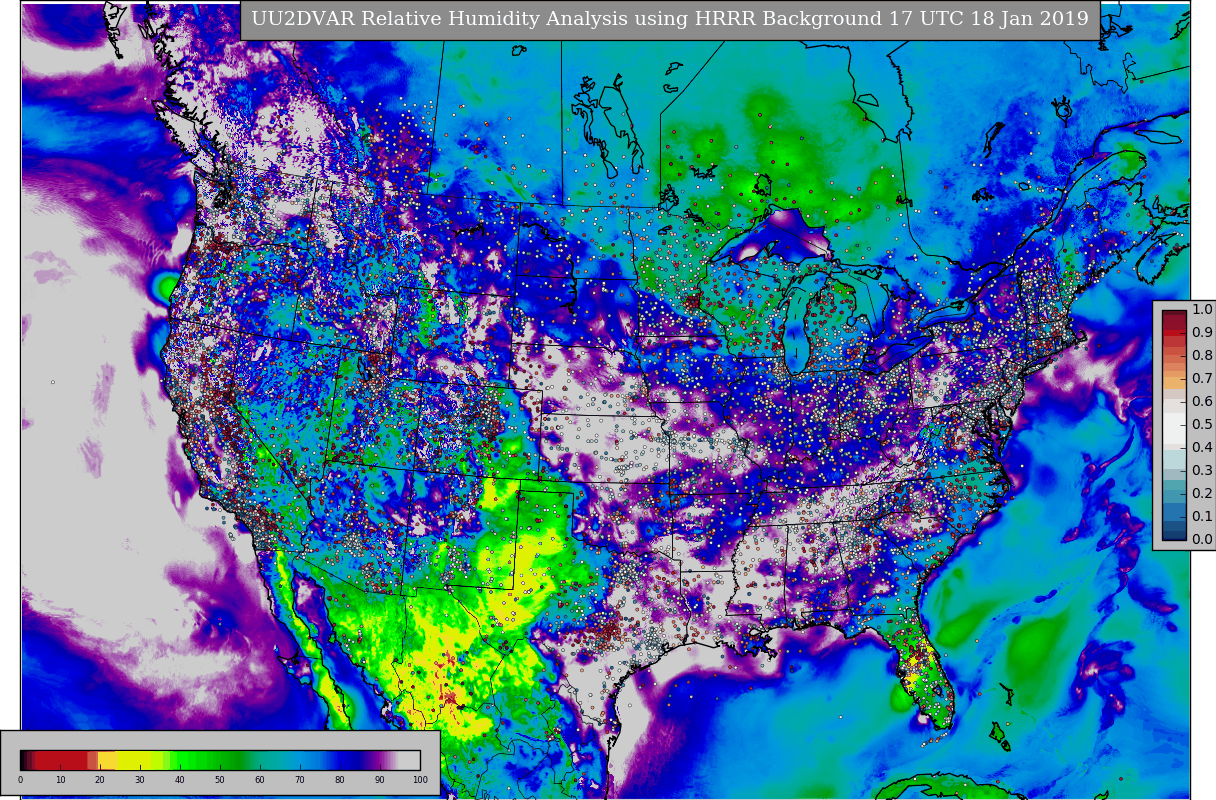Viewport: 1216px width, 800px height.
Task: Pick the light gray end of the humidity colorbar
Action: click(410, 760)
